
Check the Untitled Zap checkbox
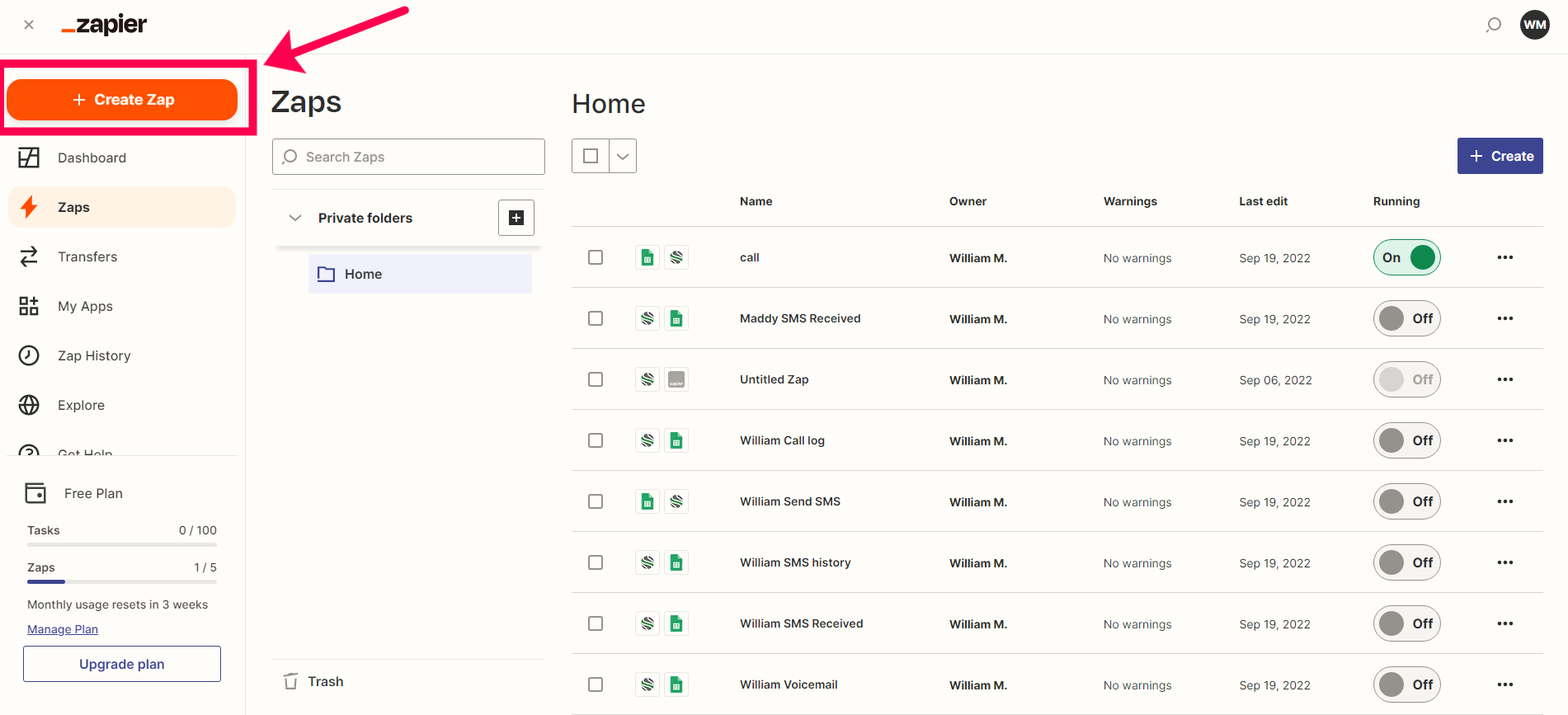point(596,379)
